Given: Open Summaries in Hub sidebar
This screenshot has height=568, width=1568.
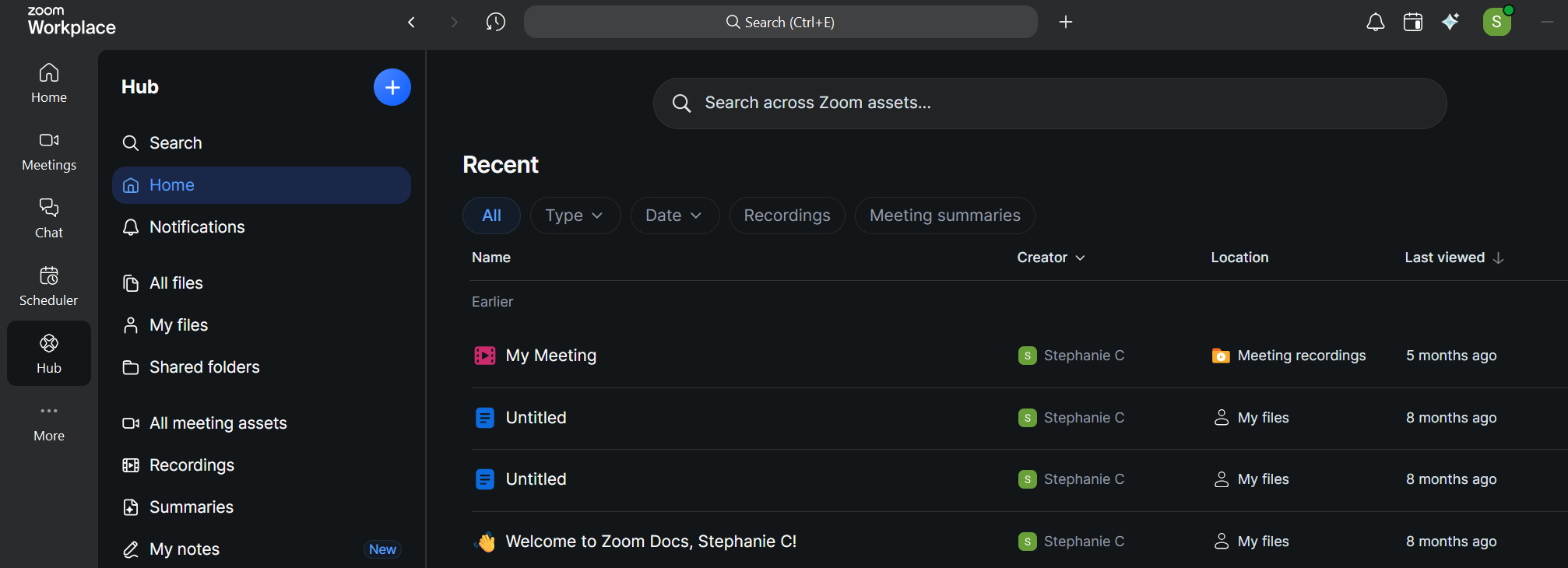Looking at the screenshot, I should 262,507.
